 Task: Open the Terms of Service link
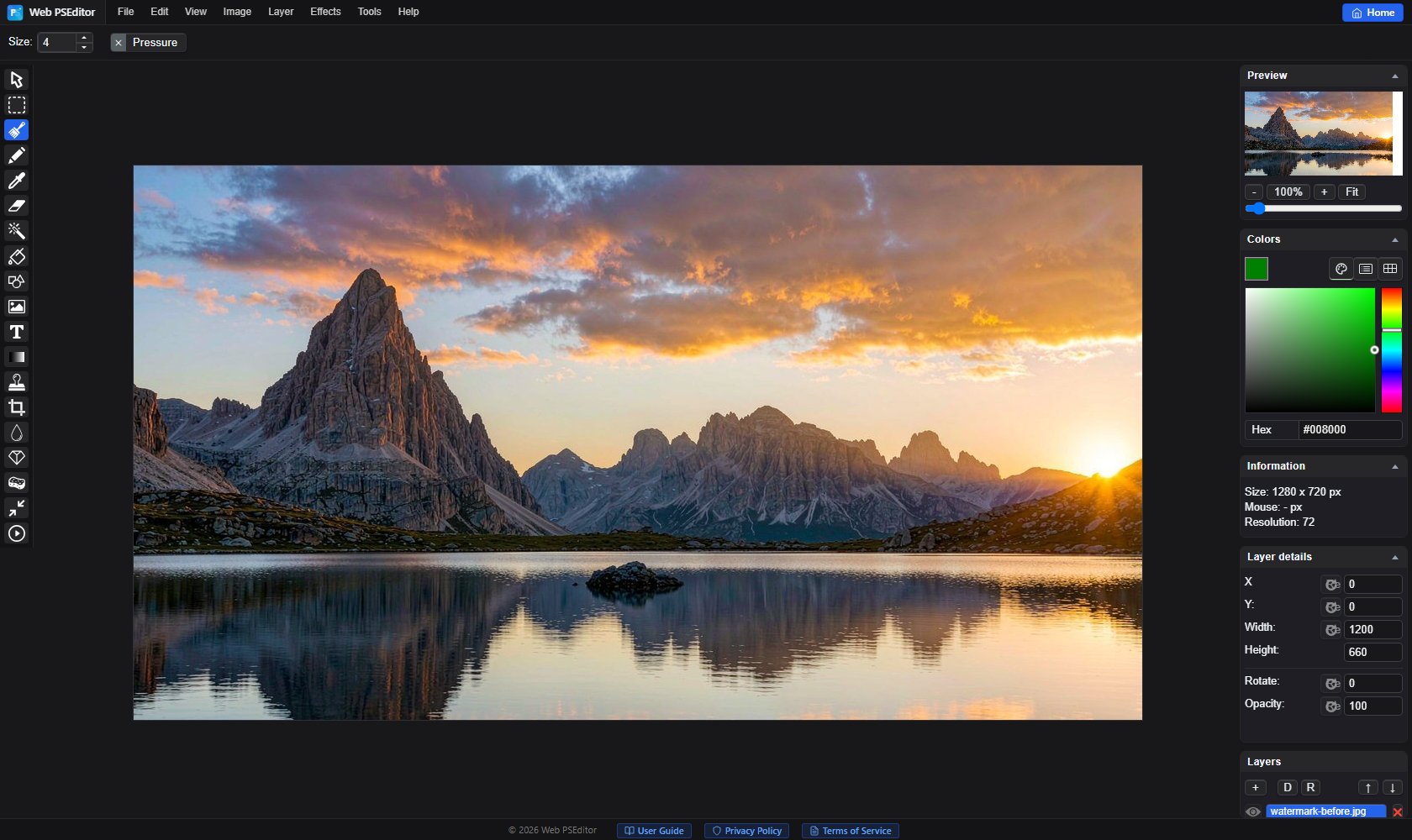[850, 831]
